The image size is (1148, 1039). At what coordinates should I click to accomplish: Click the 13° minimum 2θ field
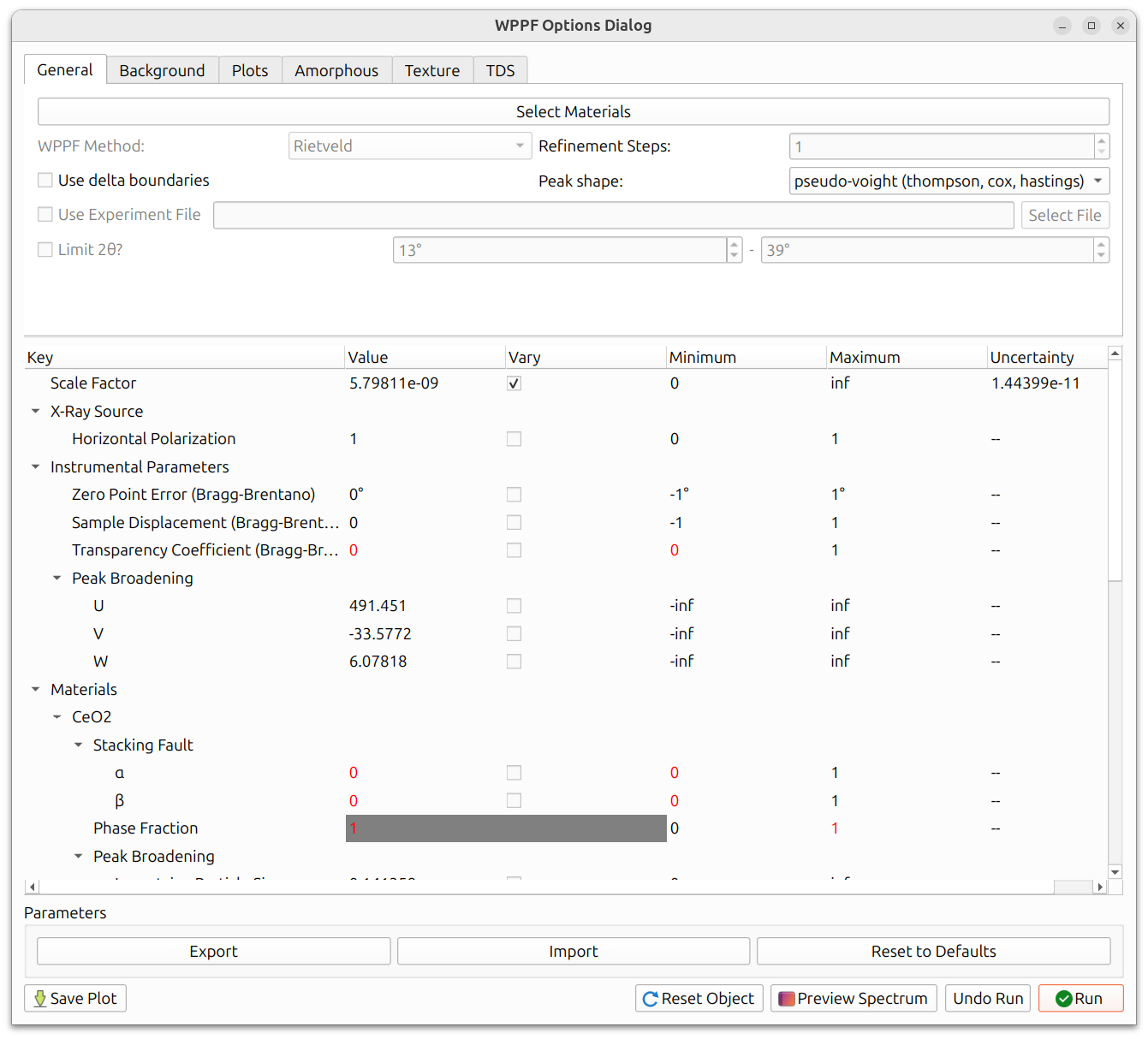click(x=560, y=250)
